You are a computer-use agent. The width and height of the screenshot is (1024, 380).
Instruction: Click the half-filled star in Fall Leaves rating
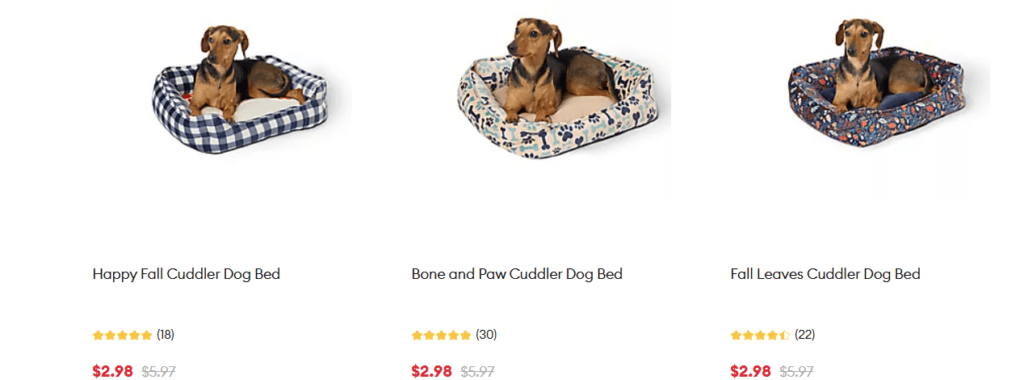coord(784,336)
